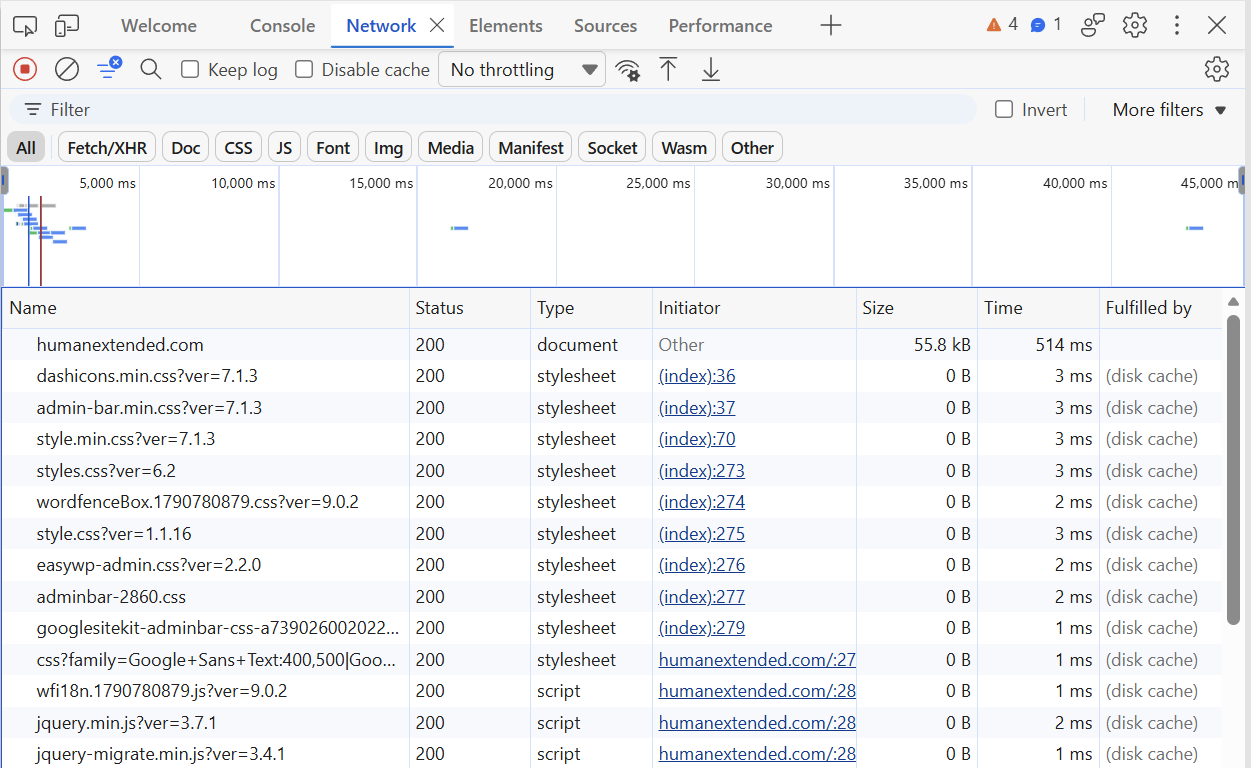The width and height of the screenshot is (1251, 768).
Task: Open network conditions wifi icon
Action: [627, 70]
